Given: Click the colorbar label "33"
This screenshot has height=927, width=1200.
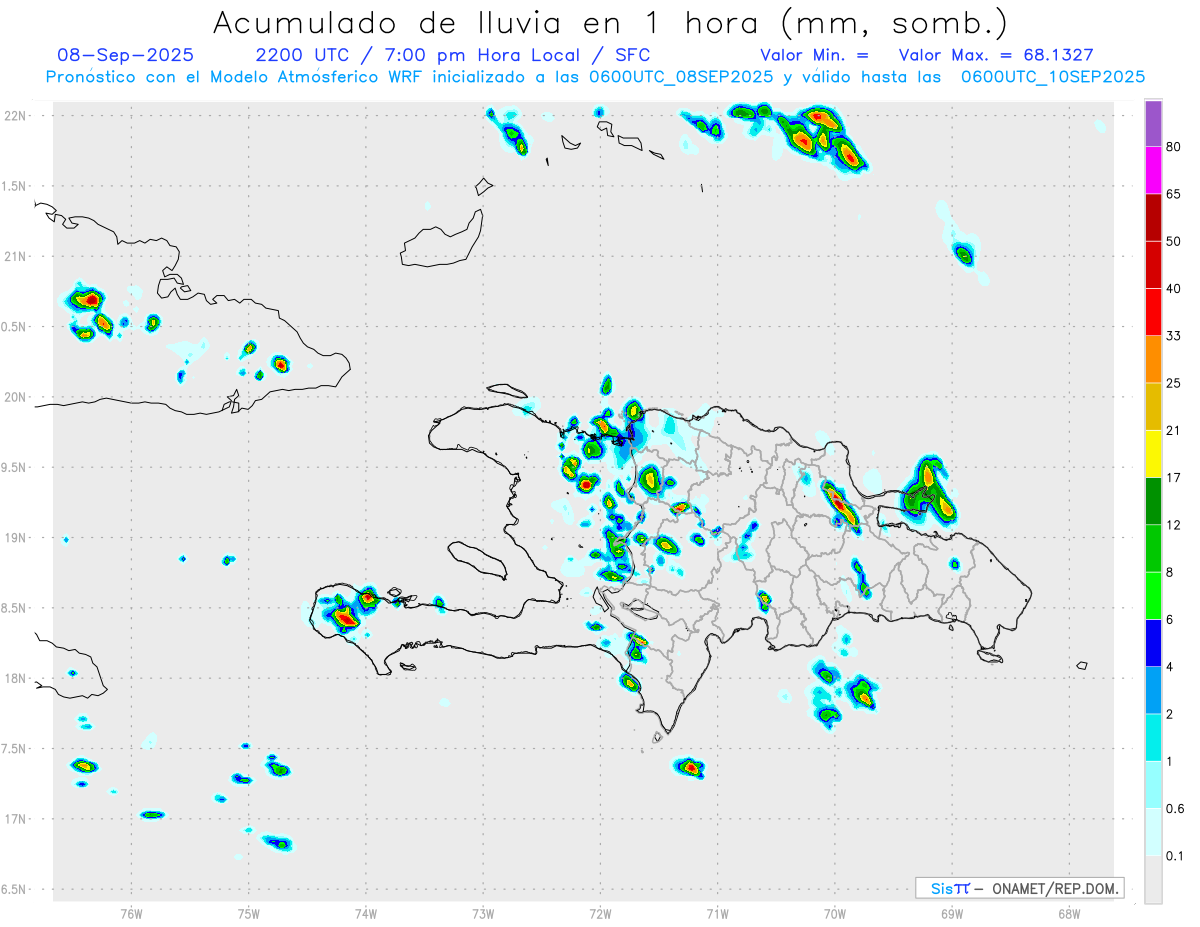Looking at the screenshot, I should 1174,336.
